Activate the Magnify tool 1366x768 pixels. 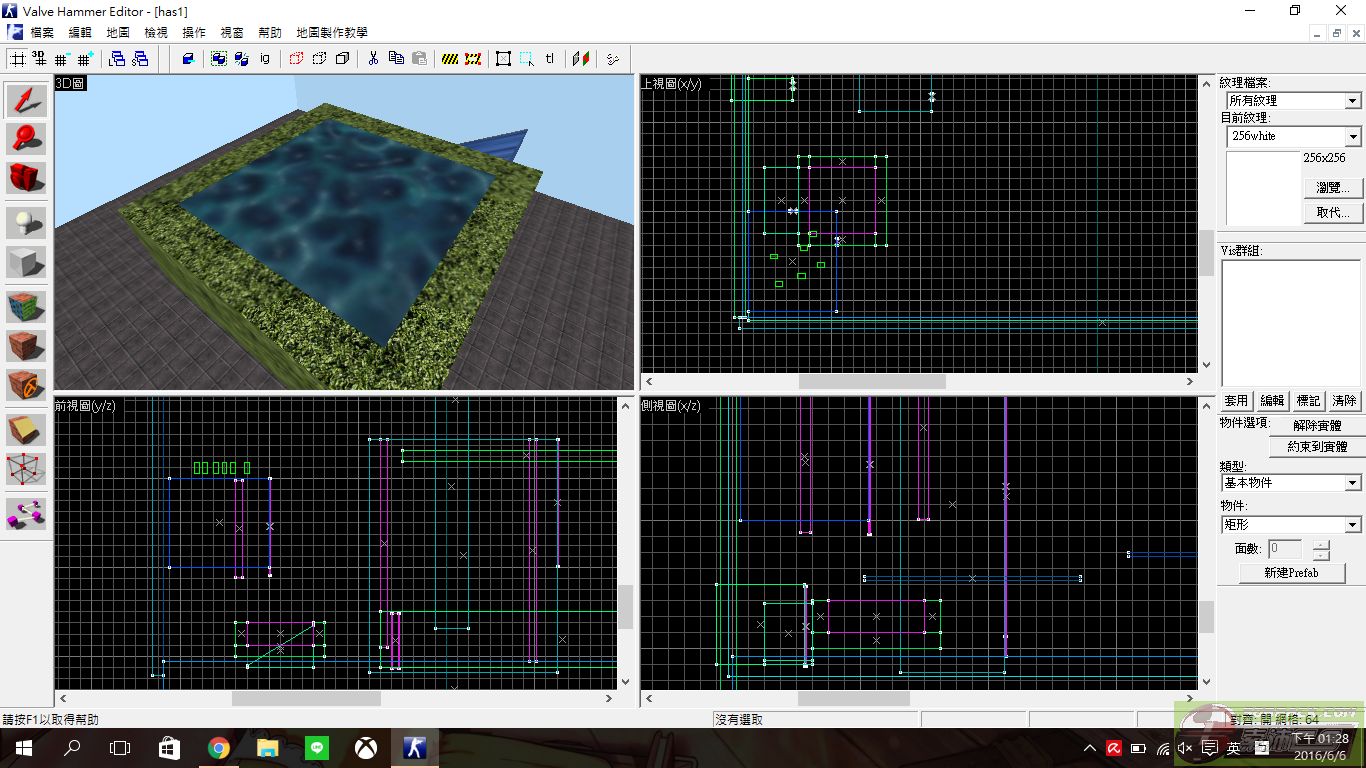point(27,139)
